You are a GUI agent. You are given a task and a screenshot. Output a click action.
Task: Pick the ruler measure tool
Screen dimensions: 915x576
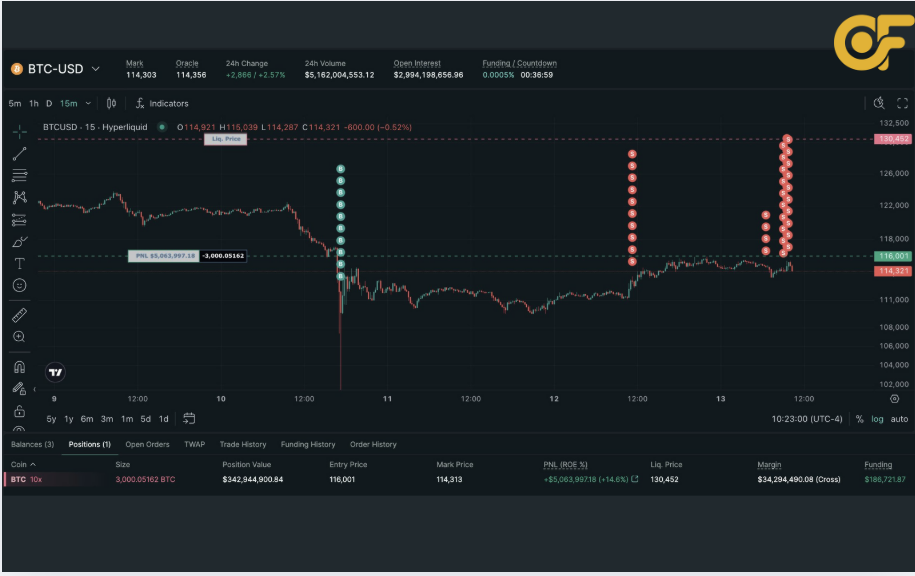coord(19,315)
